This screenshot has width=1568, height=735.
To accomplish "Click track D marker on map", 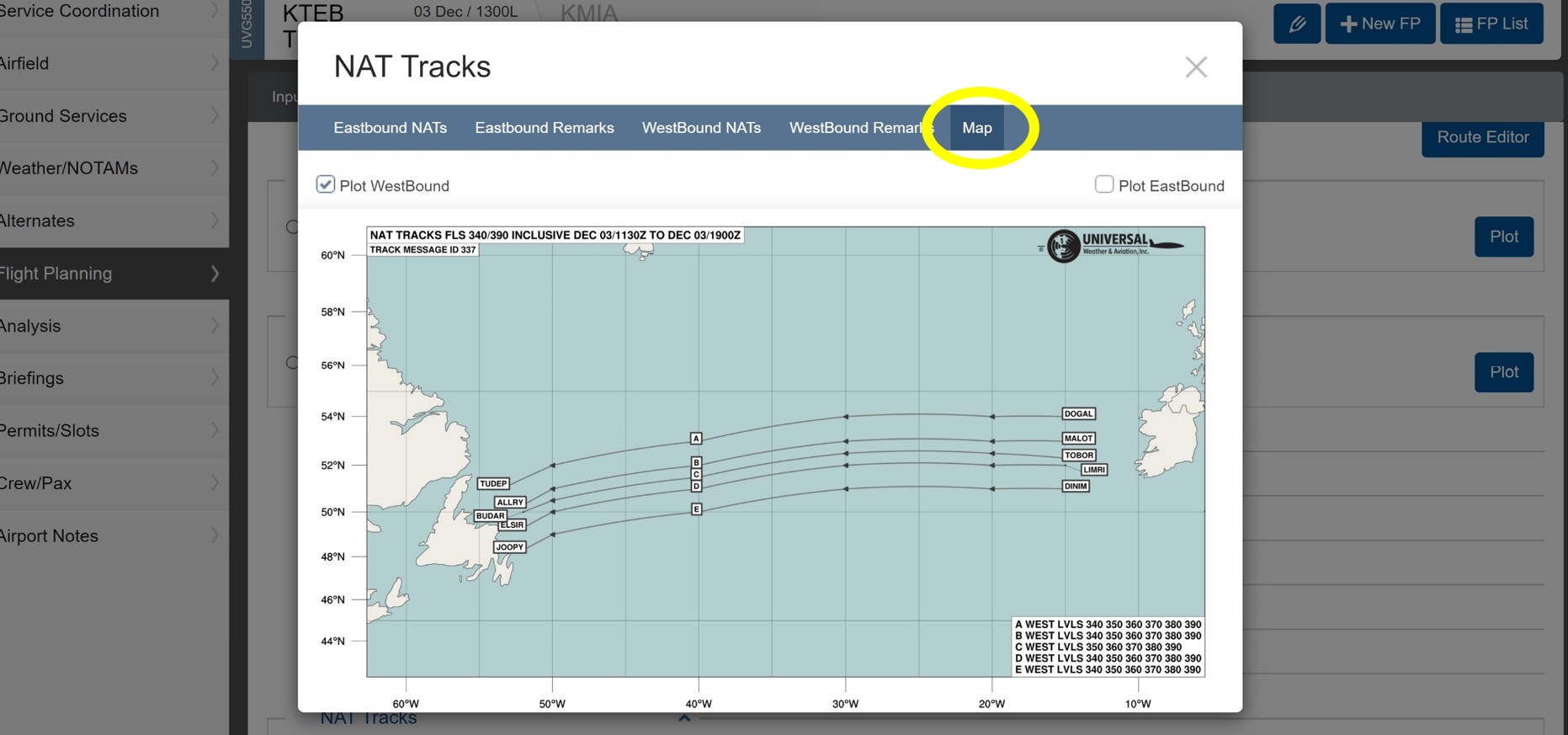I will pyautogui.click(x=696, y=486).
